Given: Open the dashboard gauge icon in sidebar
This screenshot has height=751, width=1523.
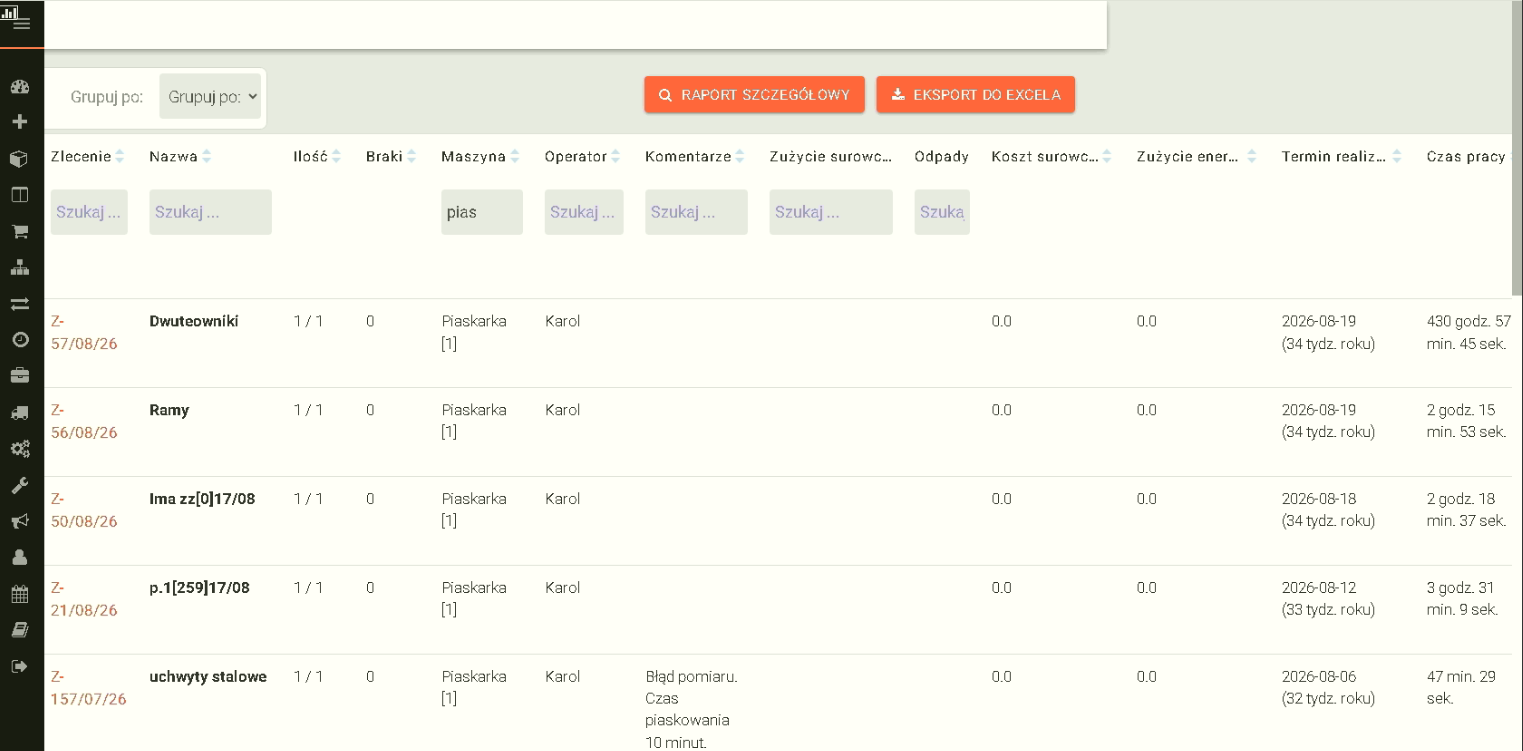Looking at the screenshot, I should 19,86.
